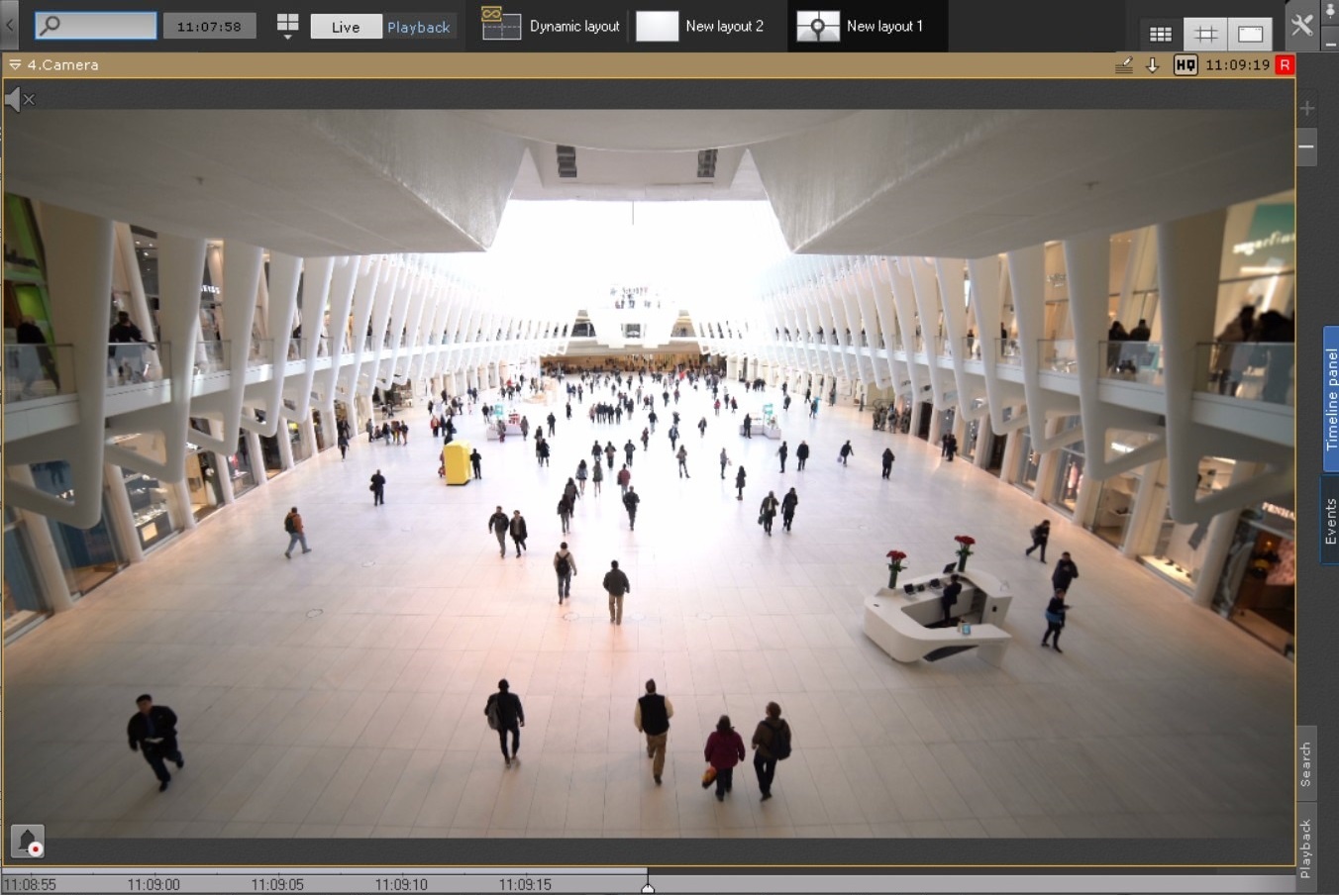Open the layouts grid dropdown
The image size is (1339, 896).
[x=287, y=27]
